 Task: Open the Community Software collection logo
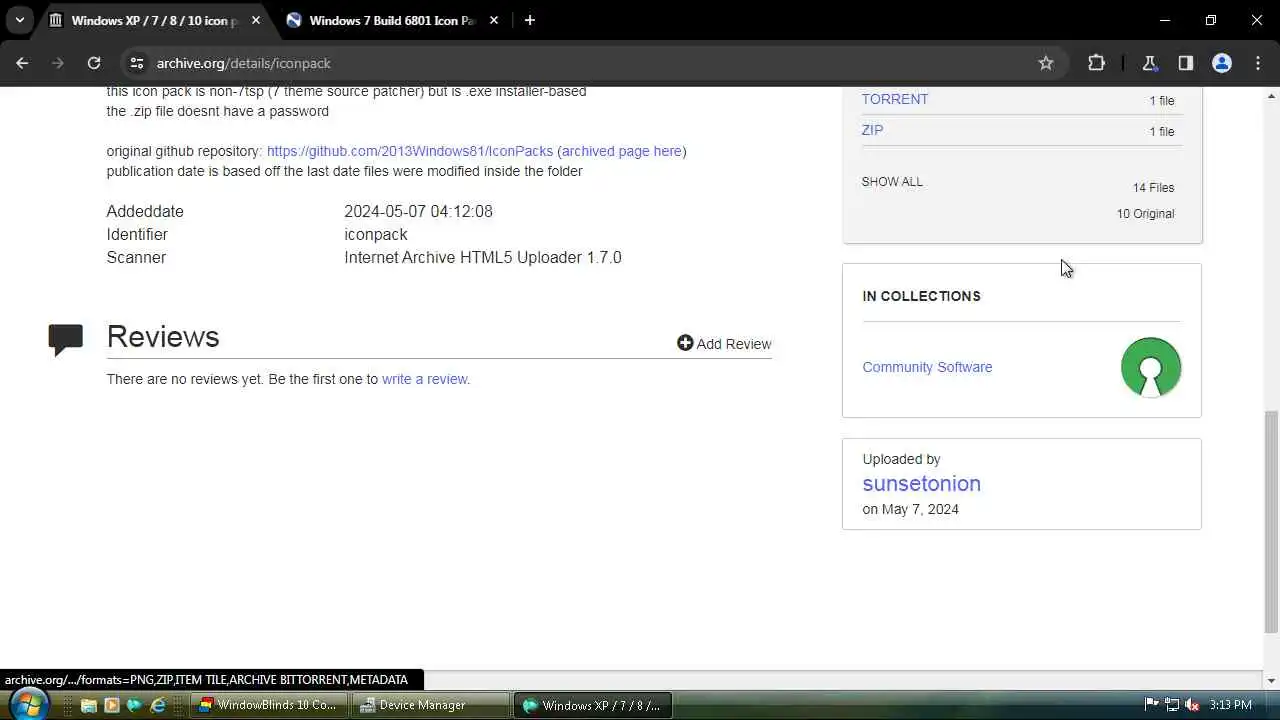pos(1151,367)
